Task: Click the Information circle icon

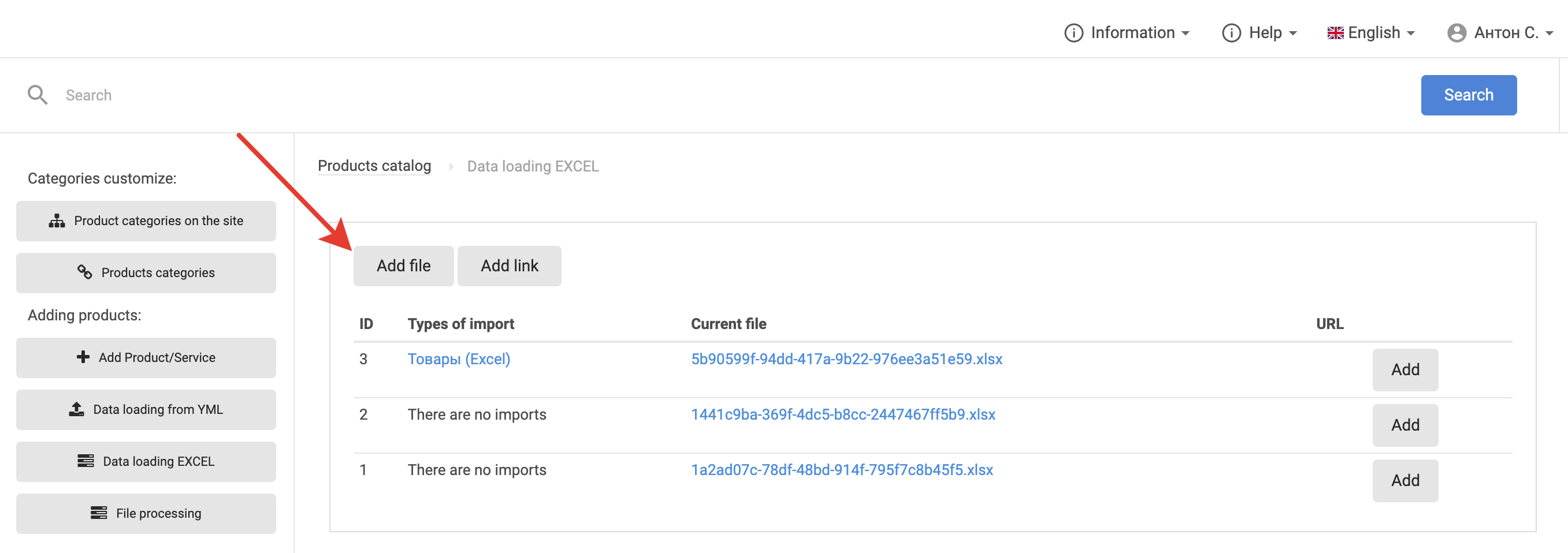Action: click(x=1073, y=33)
